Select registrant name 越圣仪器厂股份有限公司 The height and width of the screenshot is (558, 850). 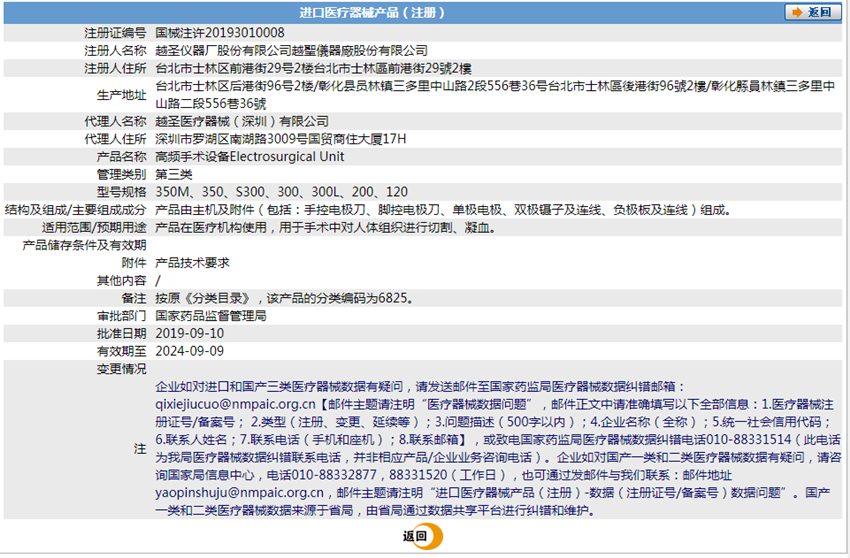point(223,50)
